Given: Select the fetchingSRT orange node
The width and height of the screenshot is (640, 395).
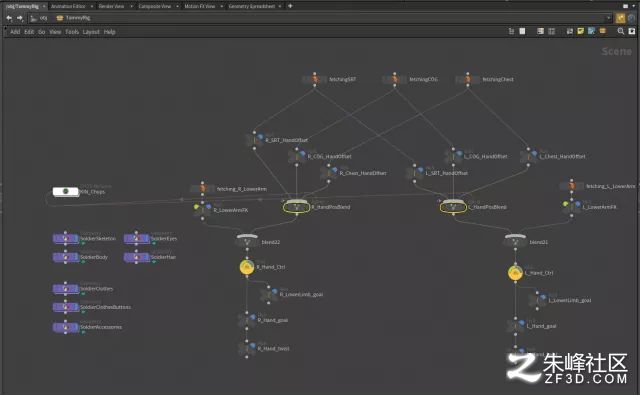Looking at the screenshot, I should click(x=315, y=79).
